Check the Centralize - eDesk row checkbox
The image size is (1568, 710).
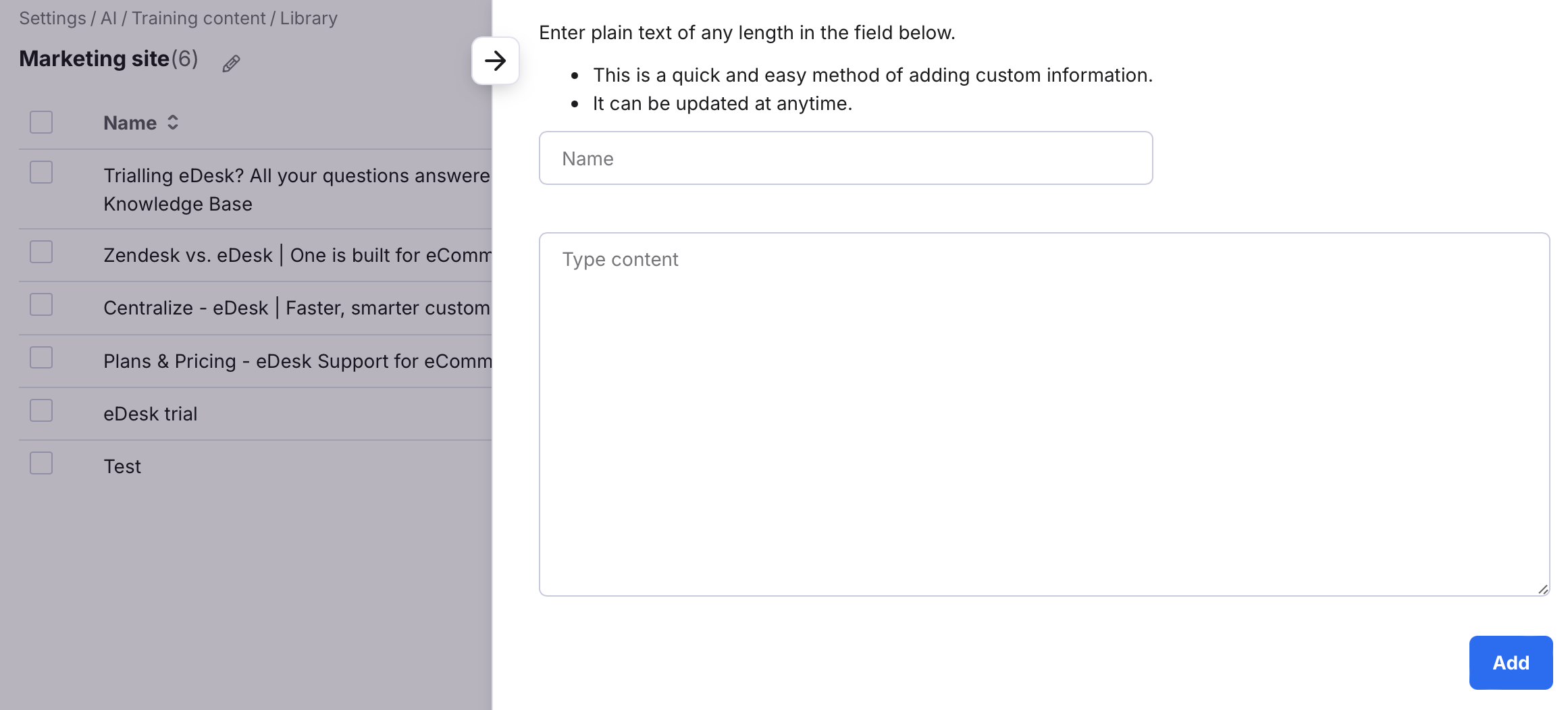coord(41,304)
